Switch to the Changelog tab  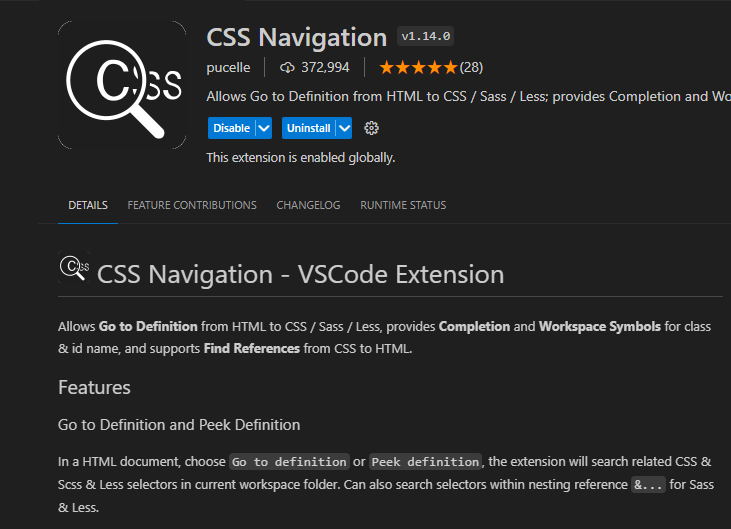[x=308, y=205]
